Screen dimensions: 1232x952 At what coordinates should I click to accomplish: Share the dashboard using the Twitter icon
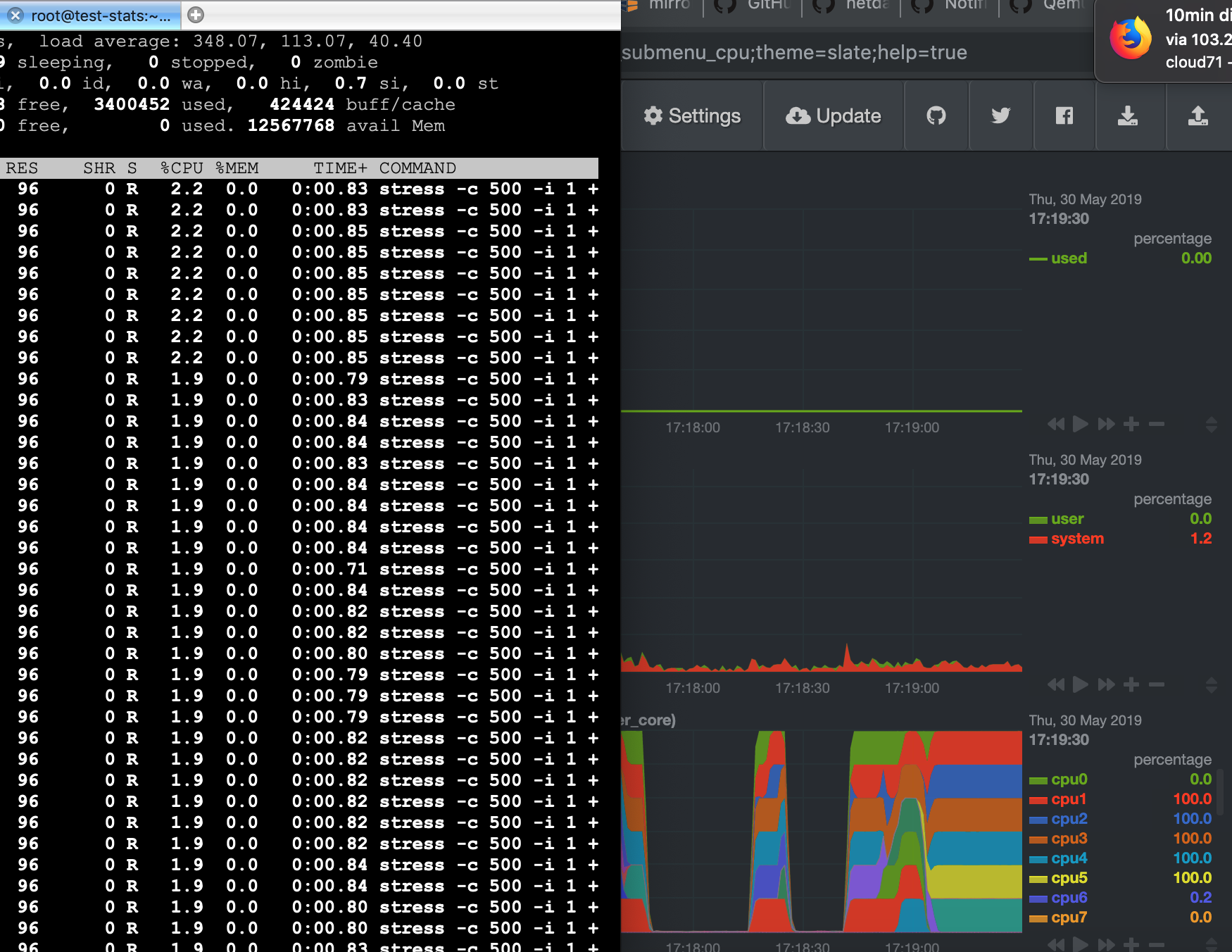[1000, 115]
